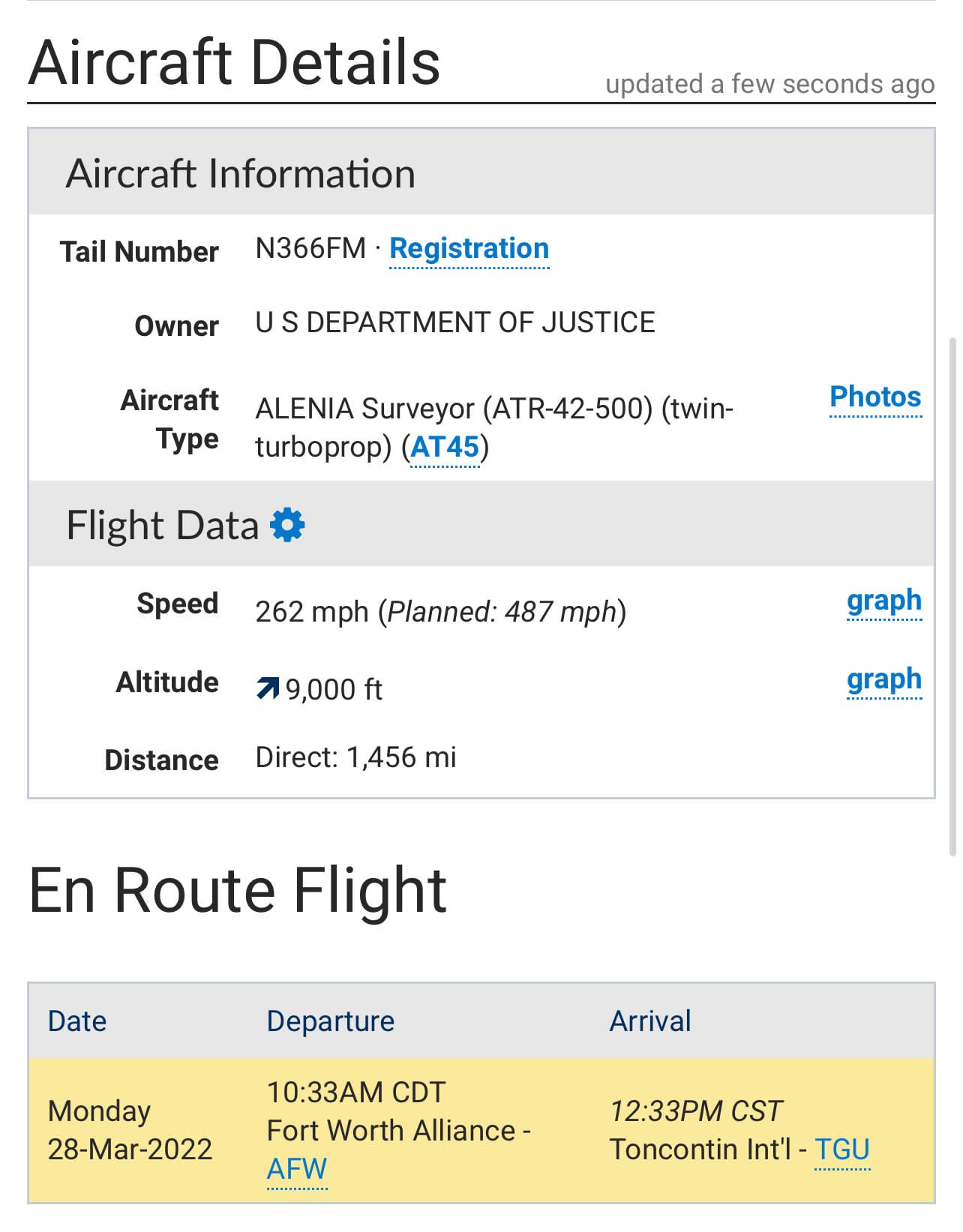Click the tail number N366FM text
Image resolution: width=963 pixels, height=1232 pixels.
[310, 248]
